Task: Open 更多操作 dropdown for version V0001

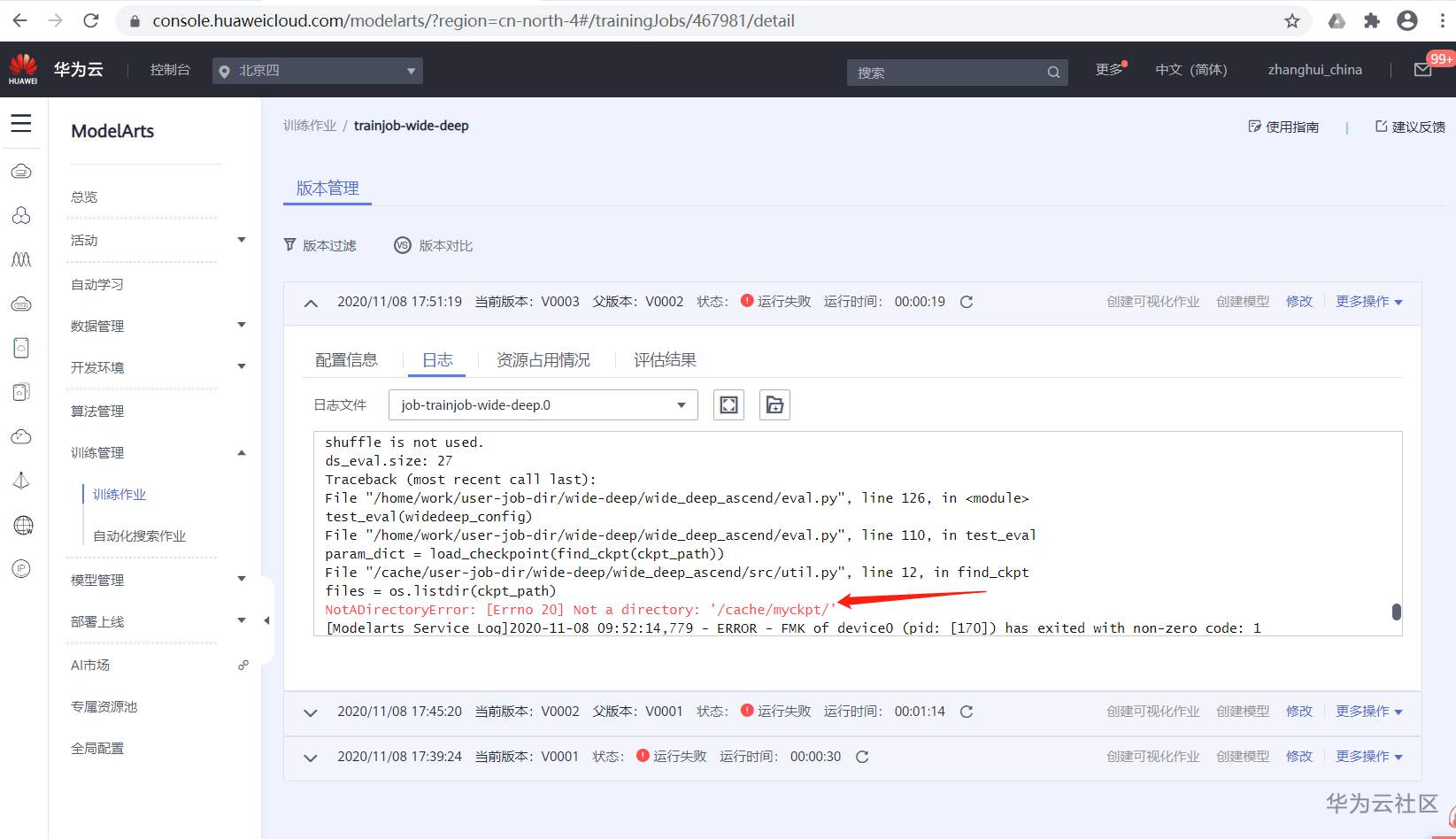Action: pos(1369,757)
